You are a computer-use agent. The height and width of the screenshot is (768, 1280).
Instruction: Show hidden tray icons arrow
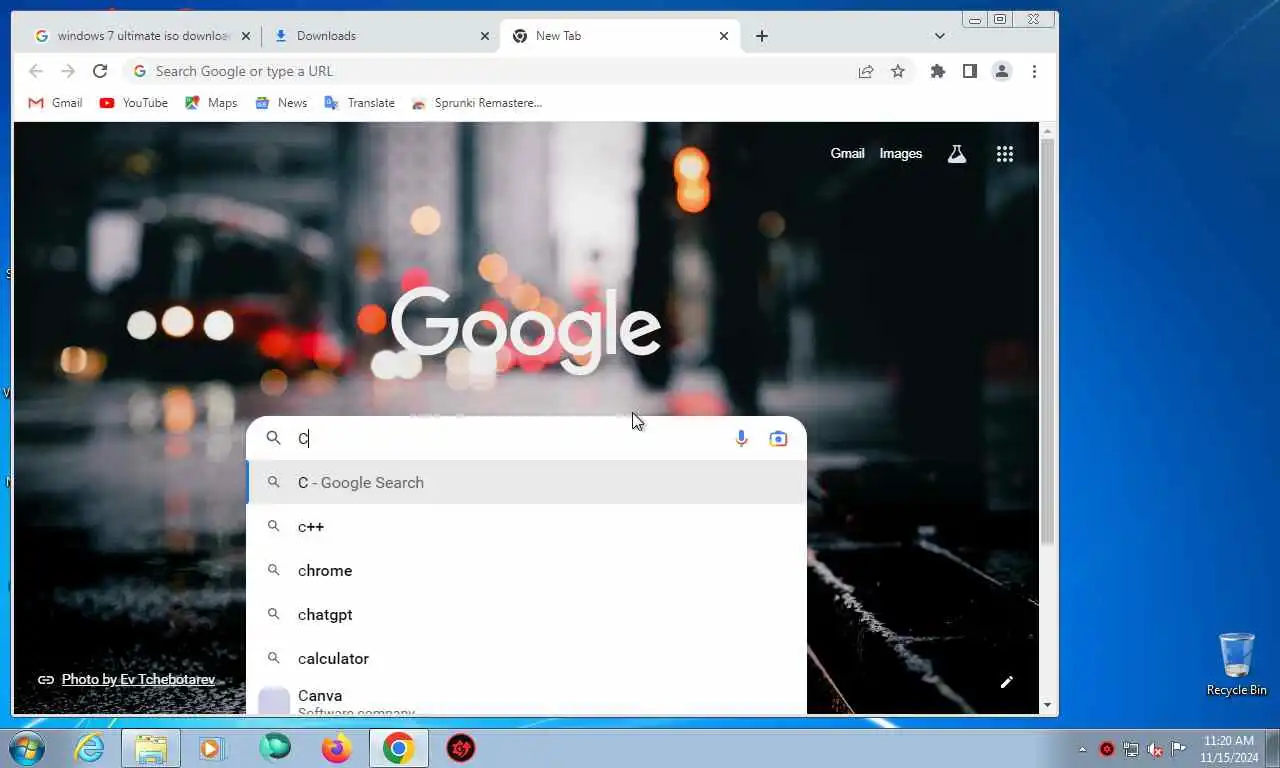tap(1082, 749)
